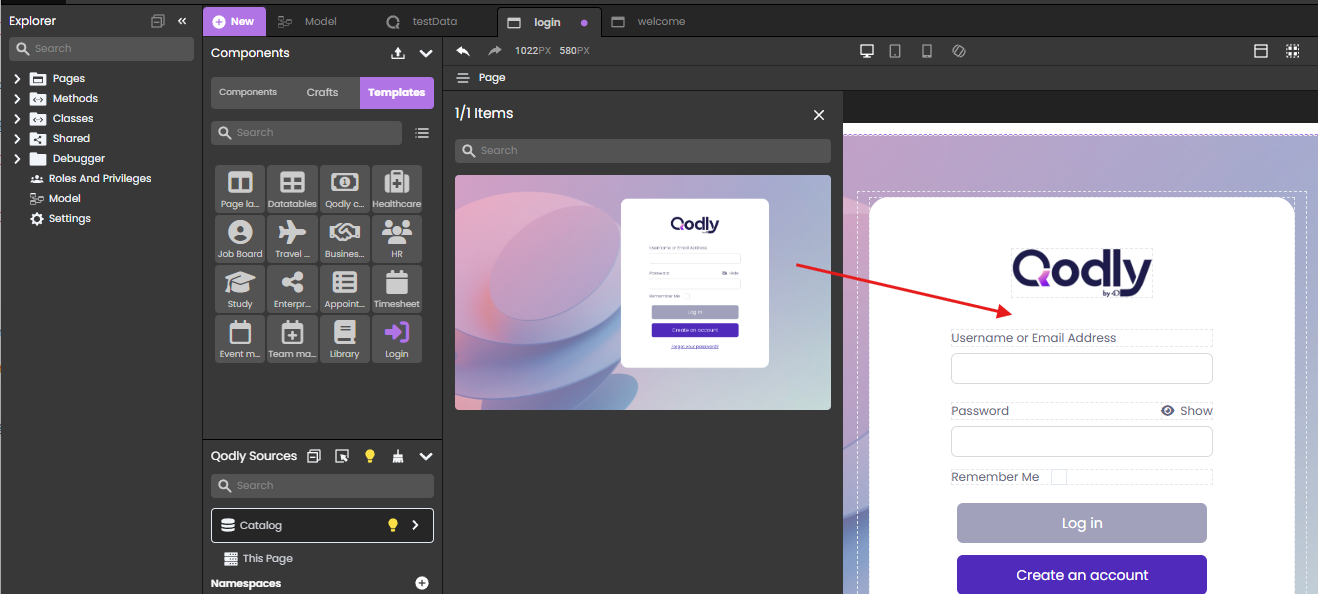
Task: Click the Create an account button
Action: 1082,575
